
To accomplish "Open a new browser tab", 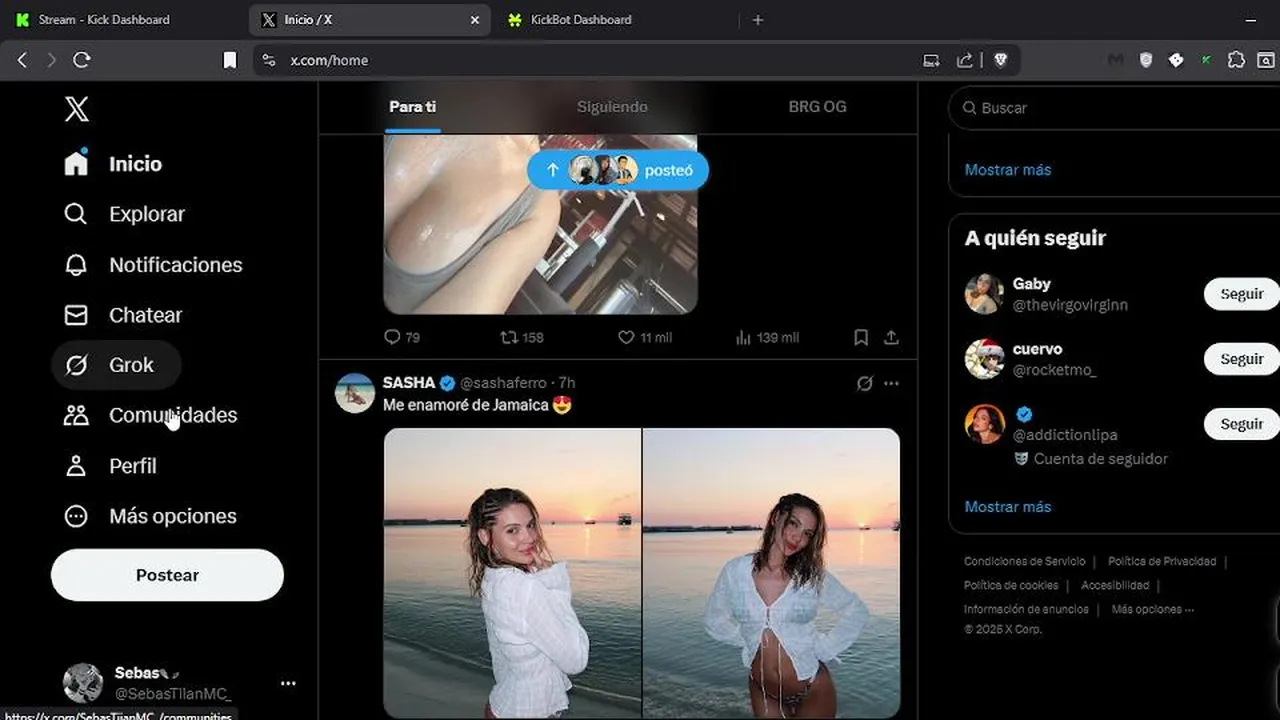I will 757,20.
